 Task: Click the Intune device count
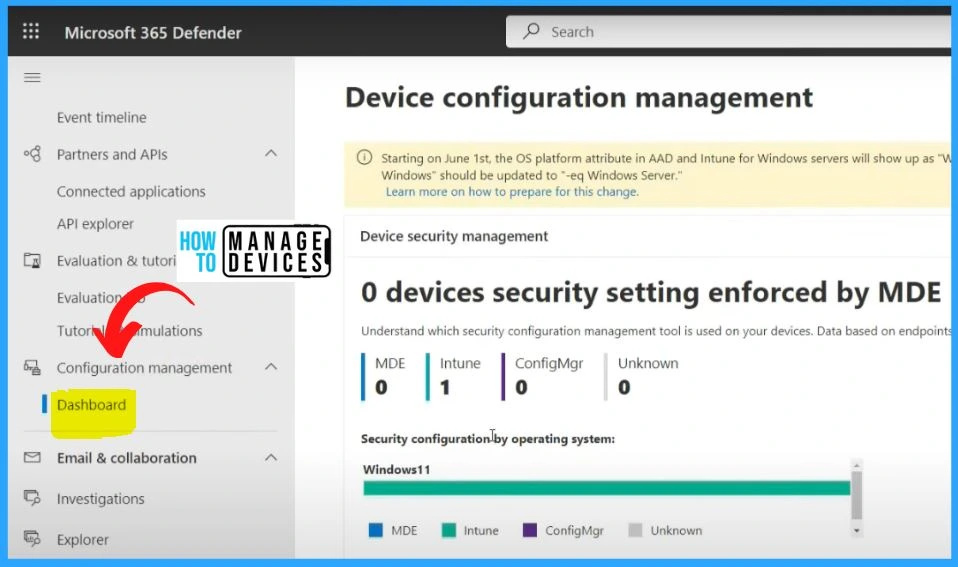445,387
